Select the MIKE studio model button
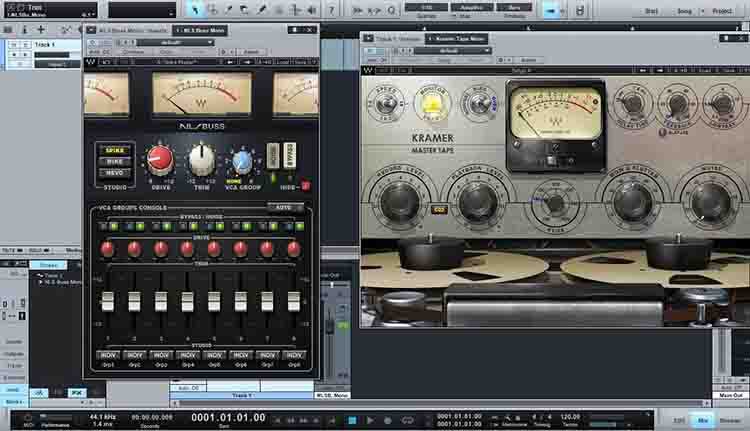 [115, 162]
